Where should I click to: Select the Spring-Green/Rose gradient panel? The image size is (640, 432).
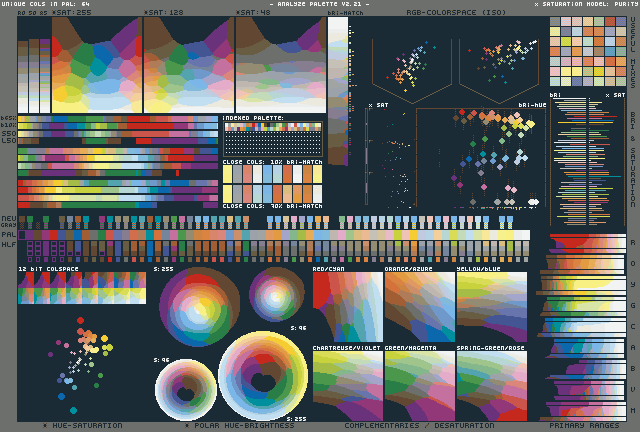pyautogui.click(x=490, y=385)
